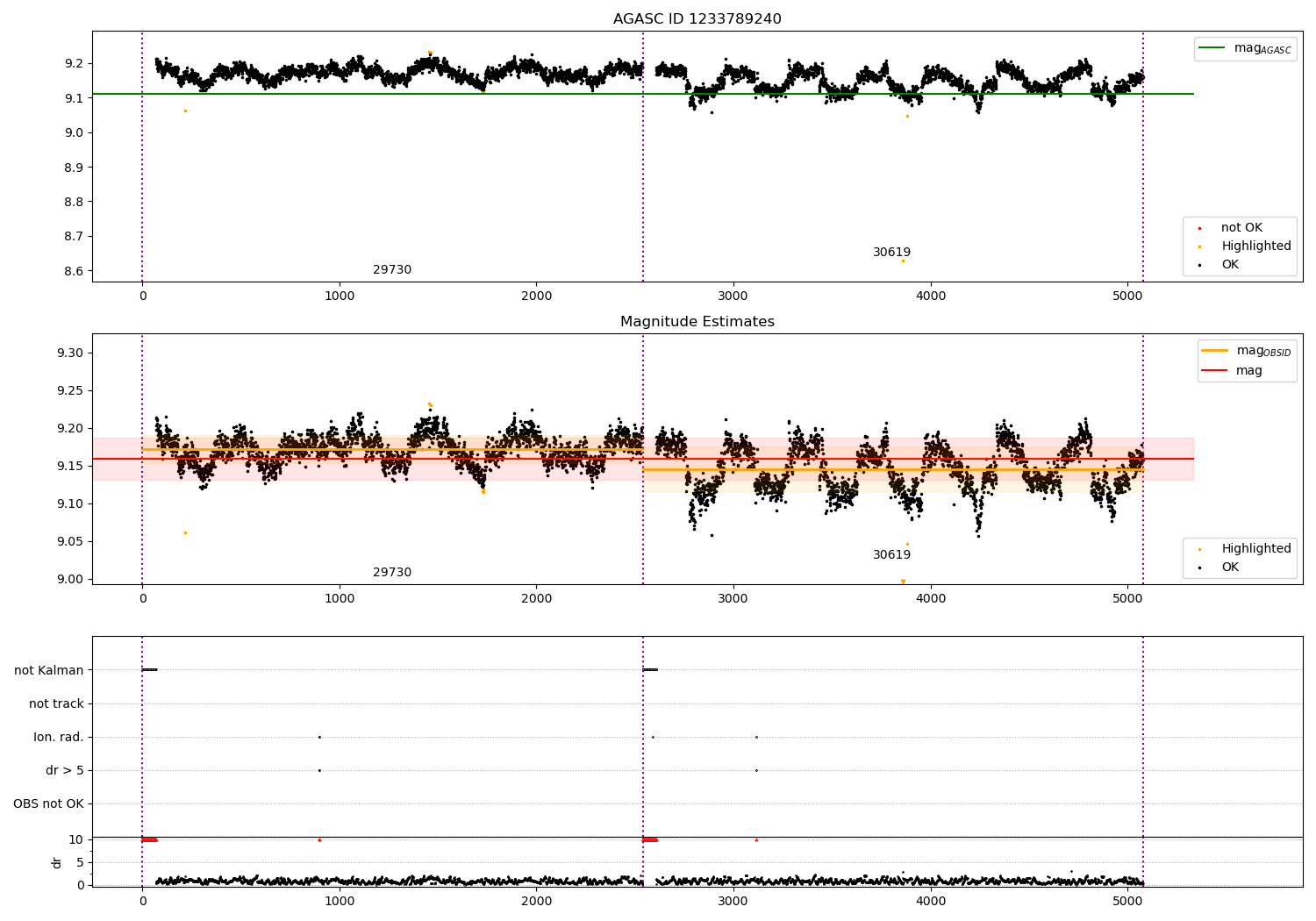Click the orange outlier point below 30619 in top plot
1316x921 pixels.
[903, 261]
